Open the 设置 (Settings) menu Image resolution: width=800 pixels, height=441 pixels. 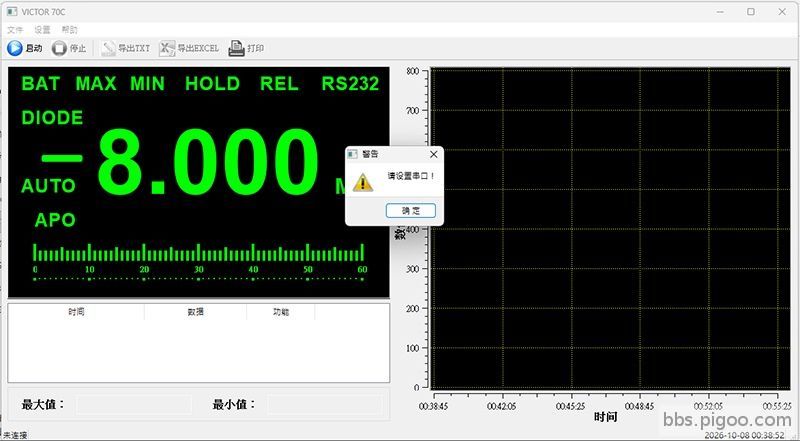click(42, 30)
